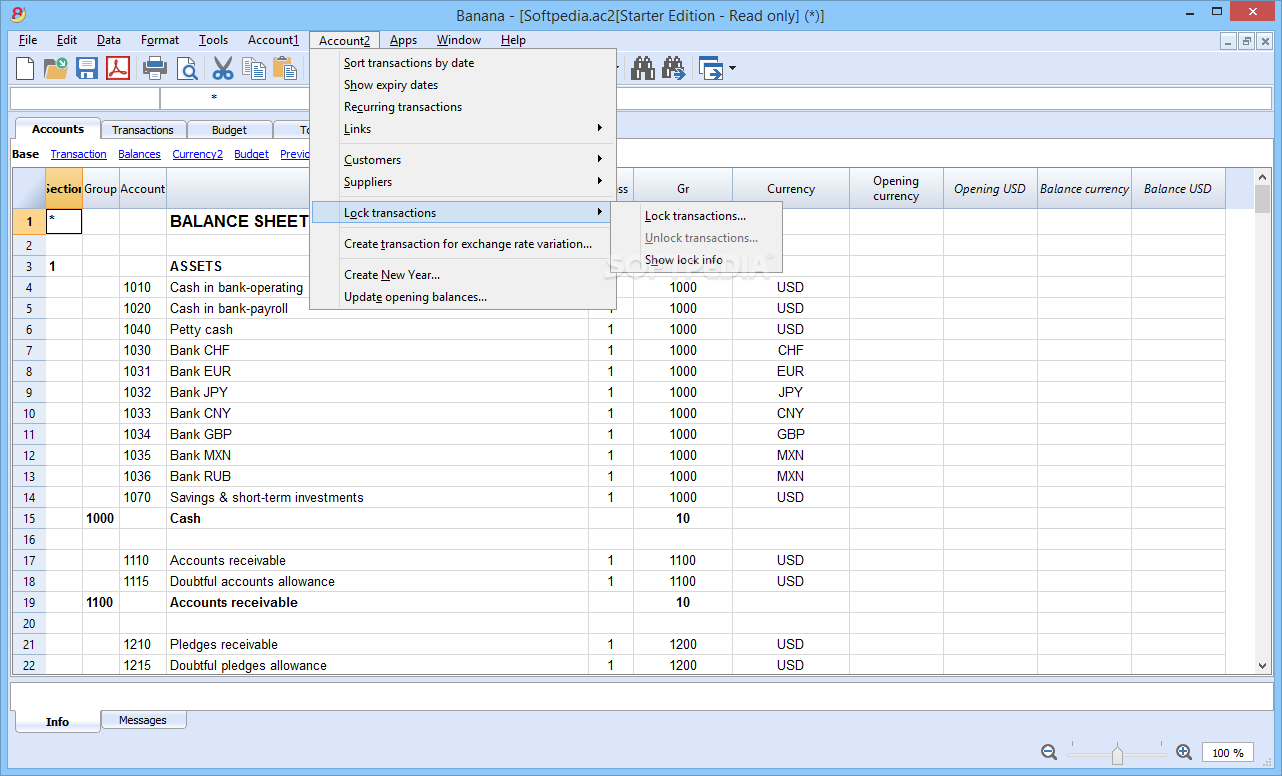
Task: Open the Help menu
Action: click(513, 40)
